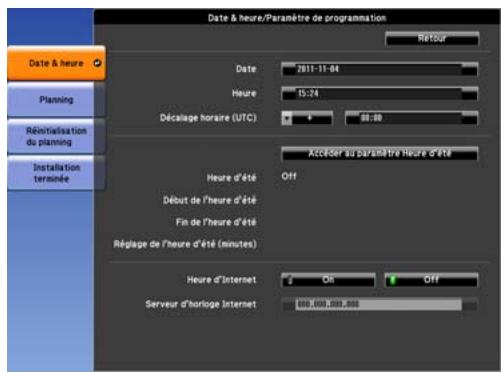Image resolution: width=503 pixels, height=373 pixels.
Task: Select the Date & heure tab
Action: click(x=56, y=63)
